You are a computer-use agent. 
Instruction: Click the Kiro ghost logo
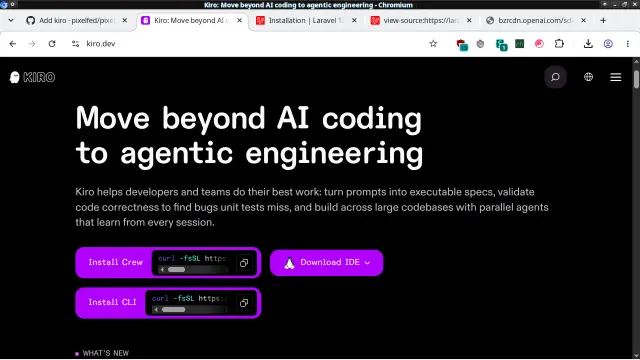tap(14, 77)
